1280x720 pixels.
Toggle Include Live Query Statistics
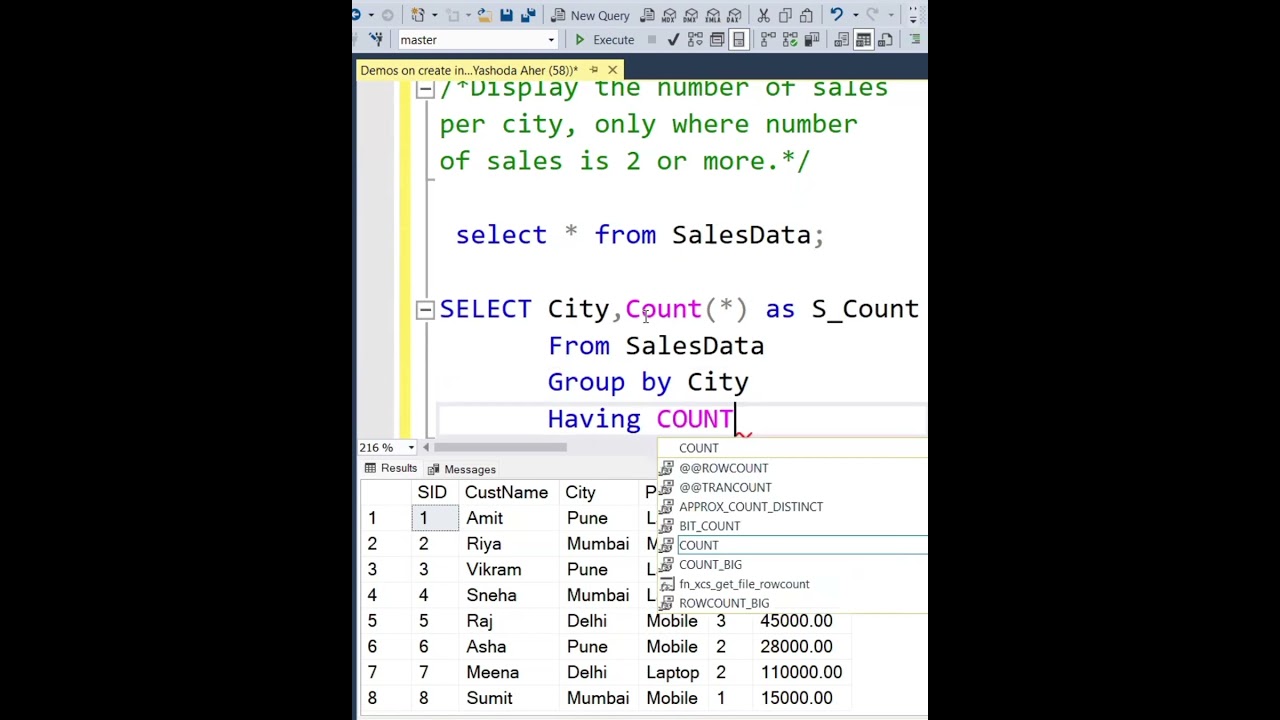click(x=789, y=40)
